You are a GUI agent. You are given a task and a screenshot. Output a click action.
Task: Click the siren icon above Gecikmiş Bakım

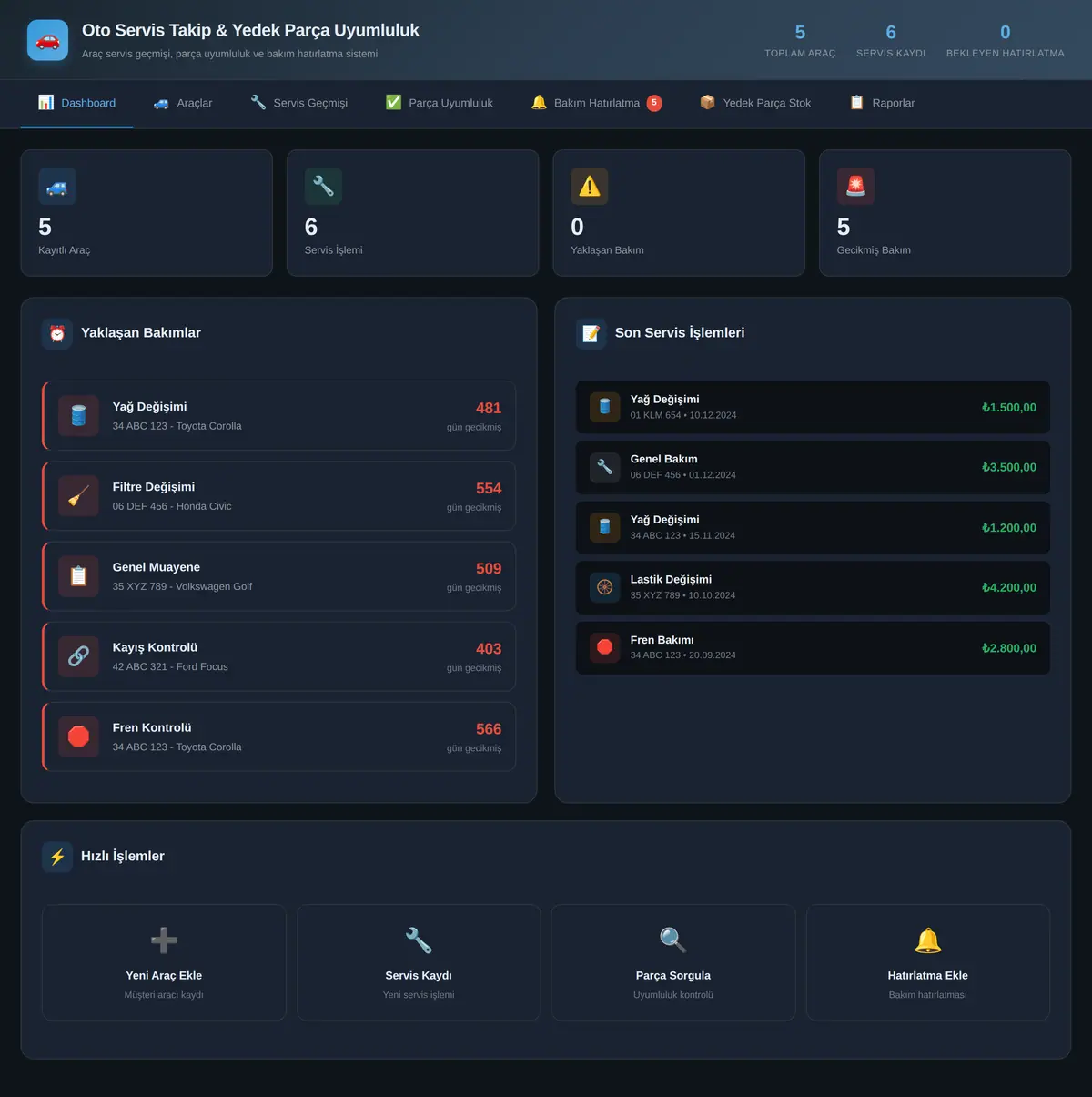coord(855,187)
